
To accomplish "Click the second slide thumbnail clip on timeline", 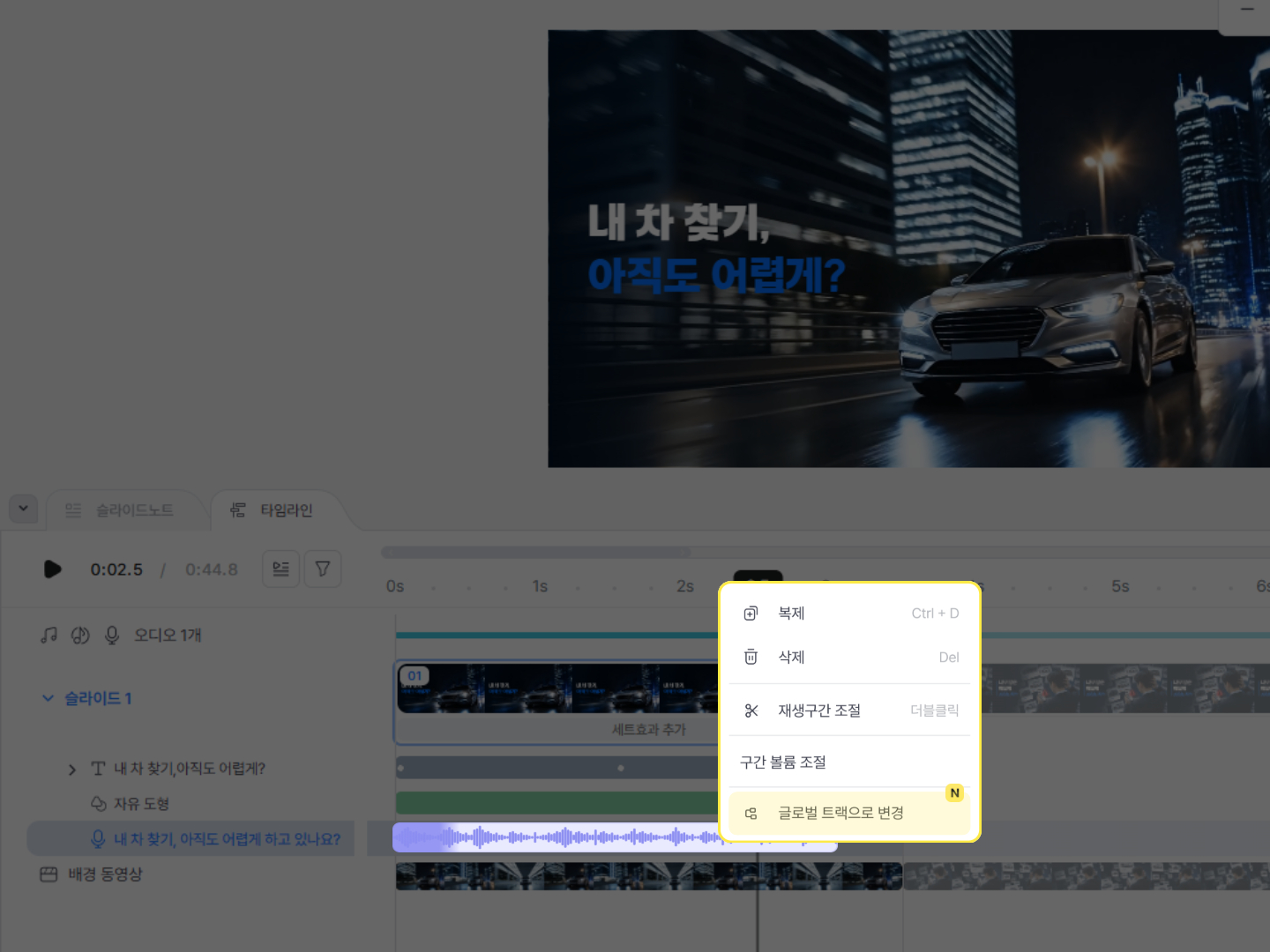I will (1124, 688).
